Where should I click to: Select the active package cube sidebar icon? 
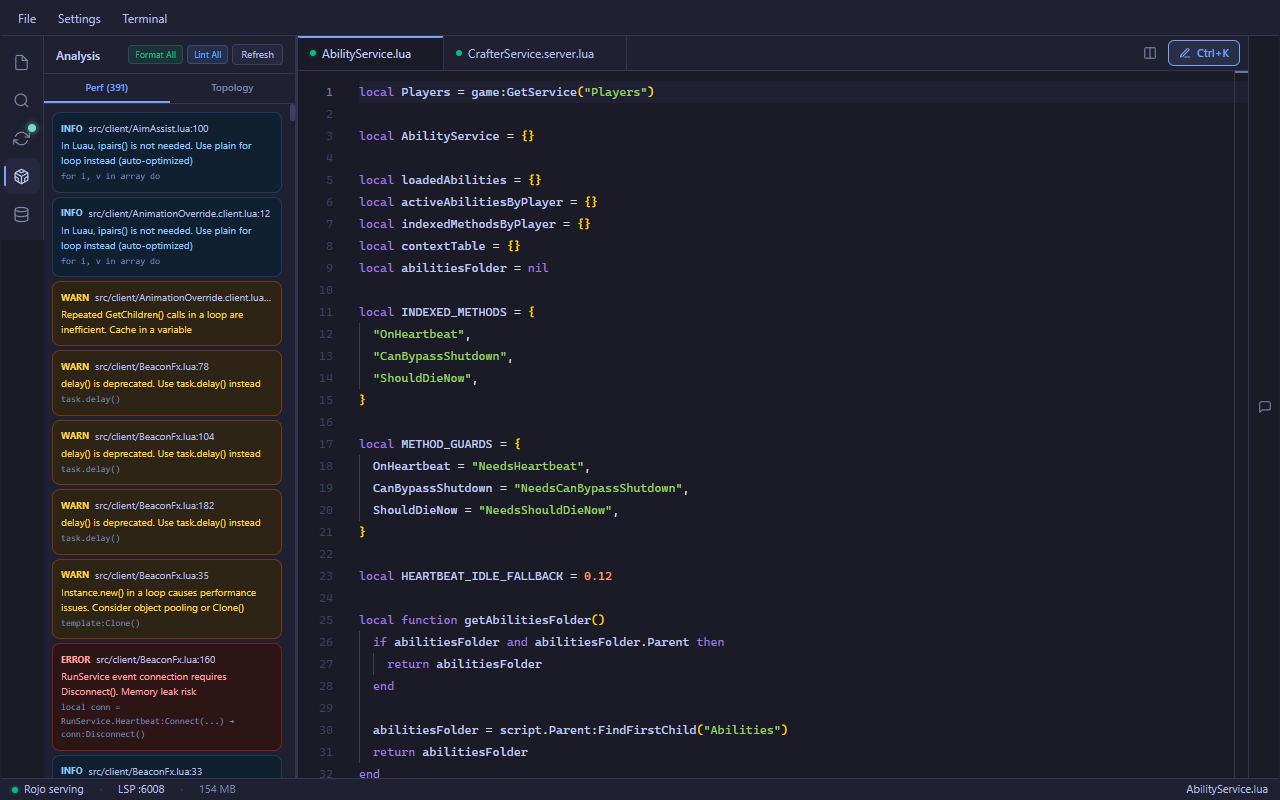(x=21, y=176)
